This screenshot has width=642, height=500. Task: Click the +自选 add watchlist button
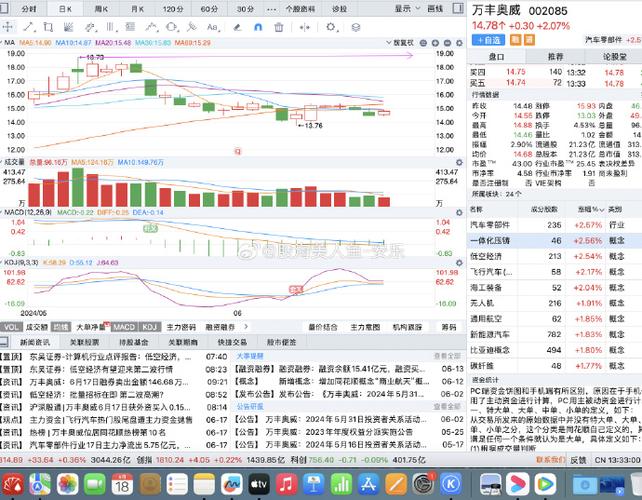coord(488,40)
